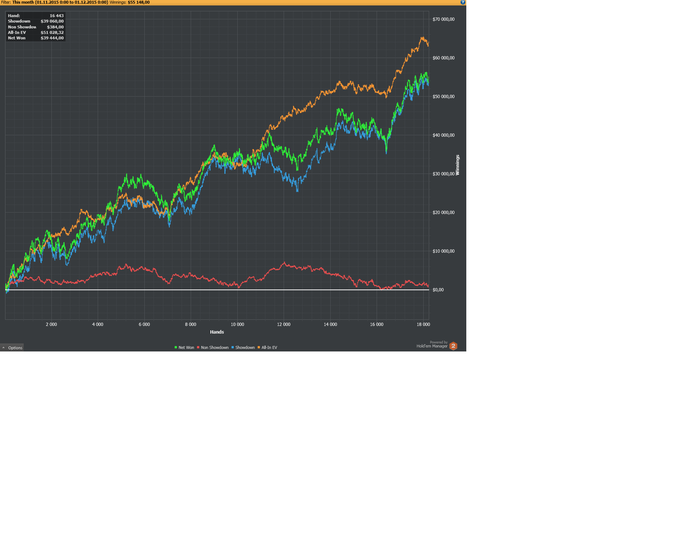Click the Hand row in the tooltip box
Image resolution: width=700 pixels, height=560 pixels.
(36, 16)
